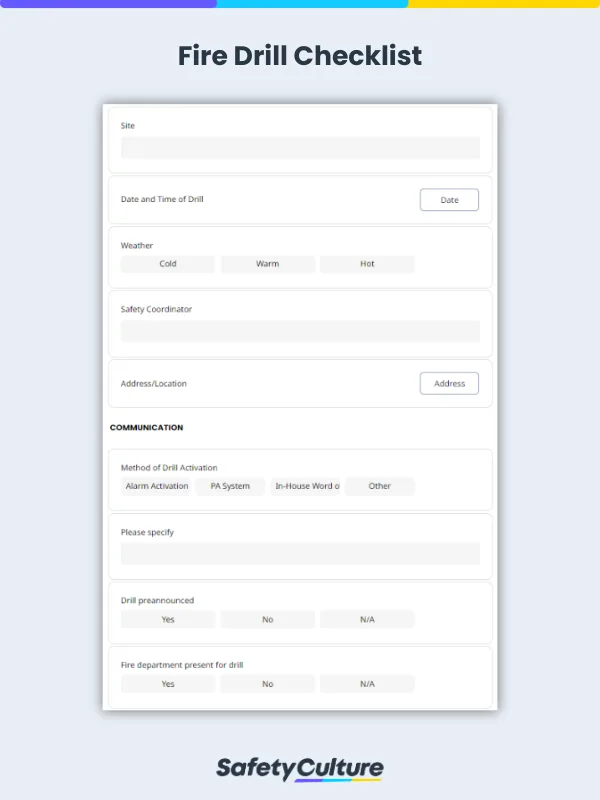Mark Drill preannounced as N/A

point(367,620)
